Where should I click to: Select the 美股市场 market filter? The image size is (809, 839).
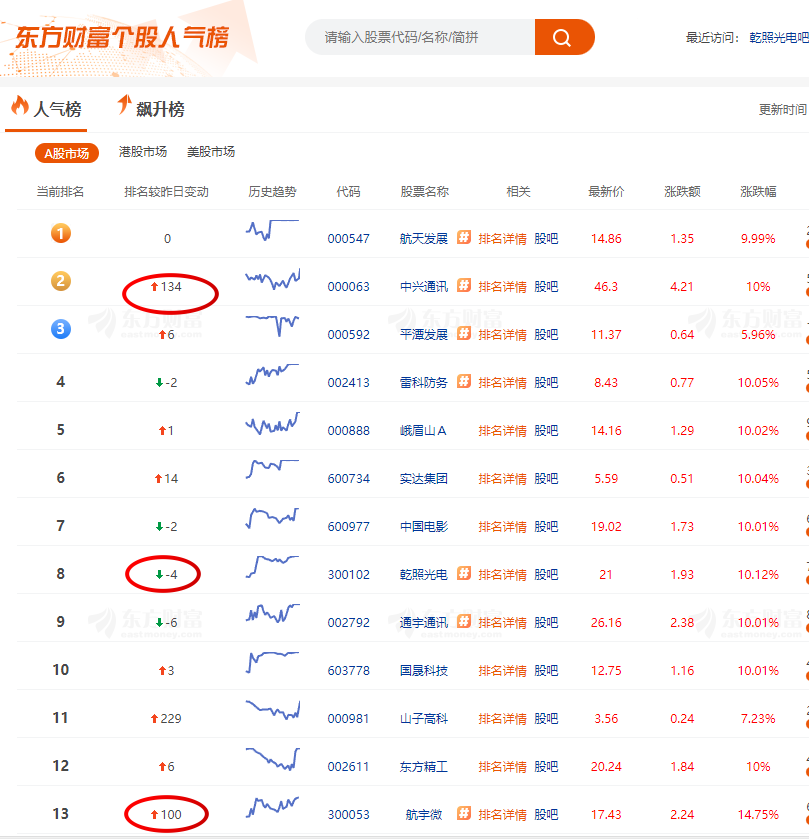click(x=211, y=152)
